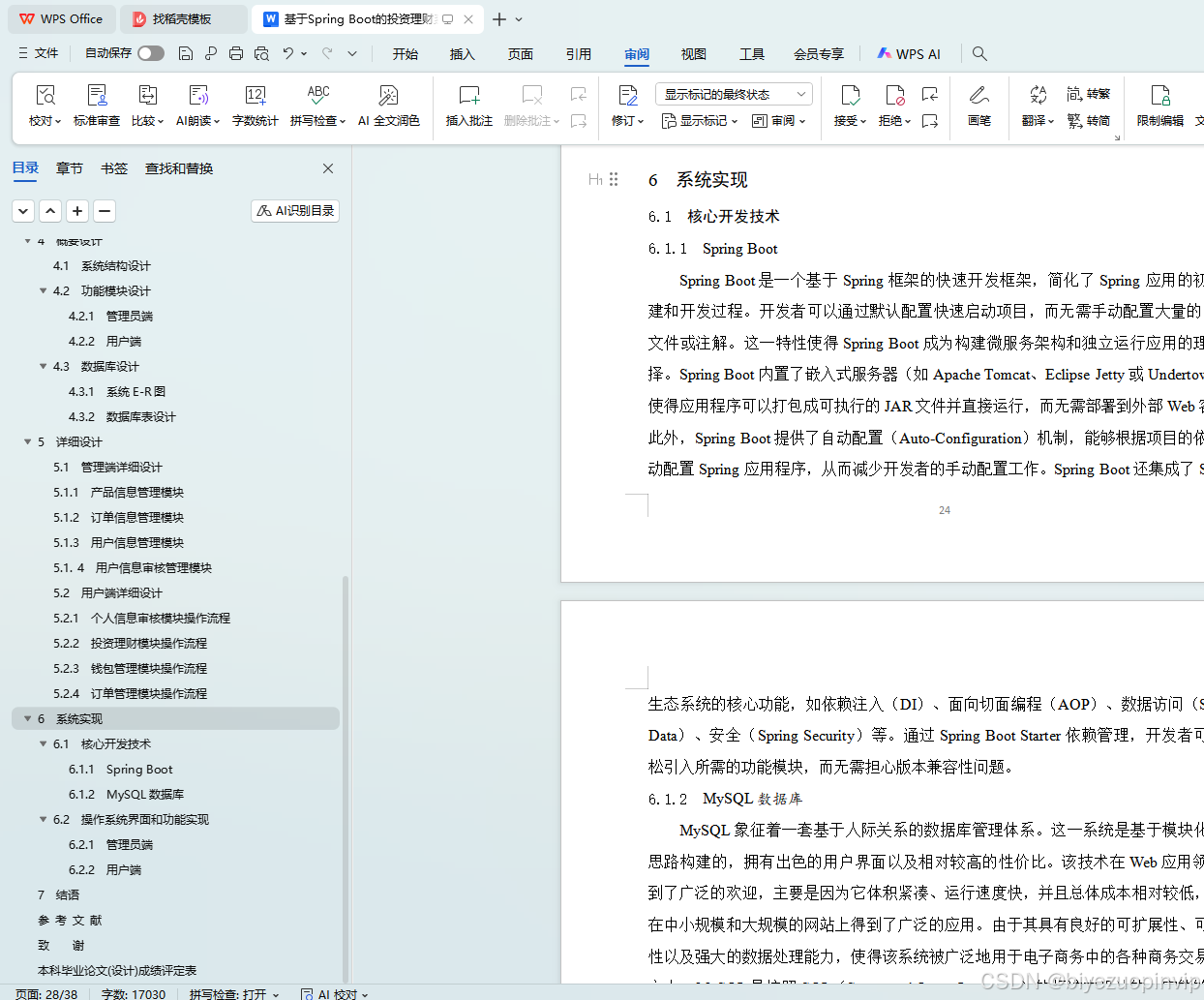This screenshot has width=1204, height=1000.
Task: Open the WPS AI tab
Action: coord(909,54)
